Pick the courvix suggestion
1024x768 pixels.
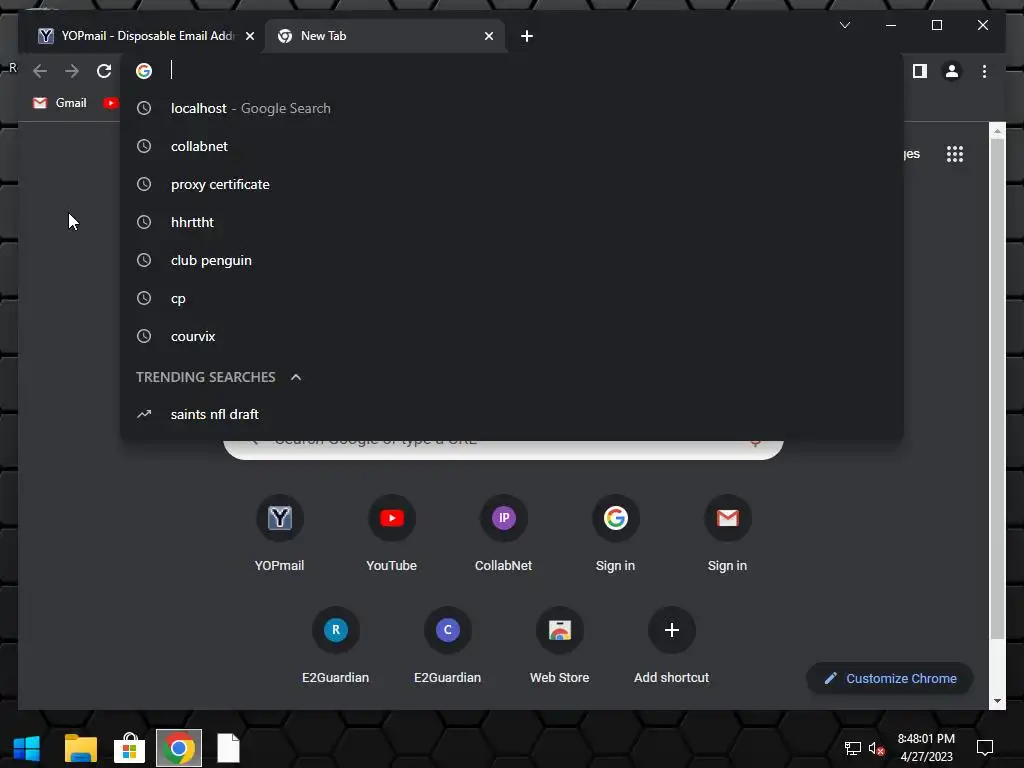512,336
